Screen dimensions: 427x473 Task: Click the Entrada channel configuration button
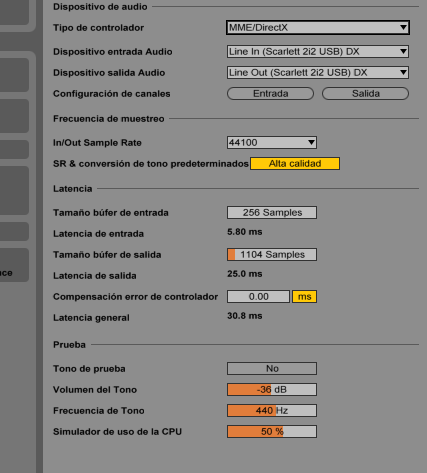coord(270,94)
